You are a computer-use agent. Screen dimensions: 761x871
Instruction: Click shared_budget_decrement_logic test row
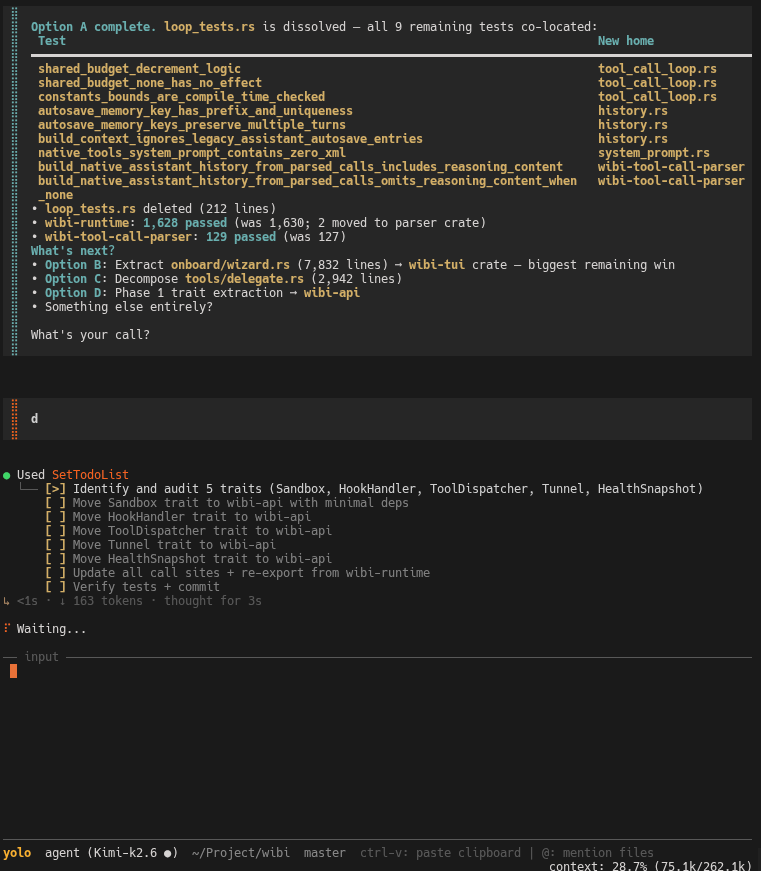point(139,69)
